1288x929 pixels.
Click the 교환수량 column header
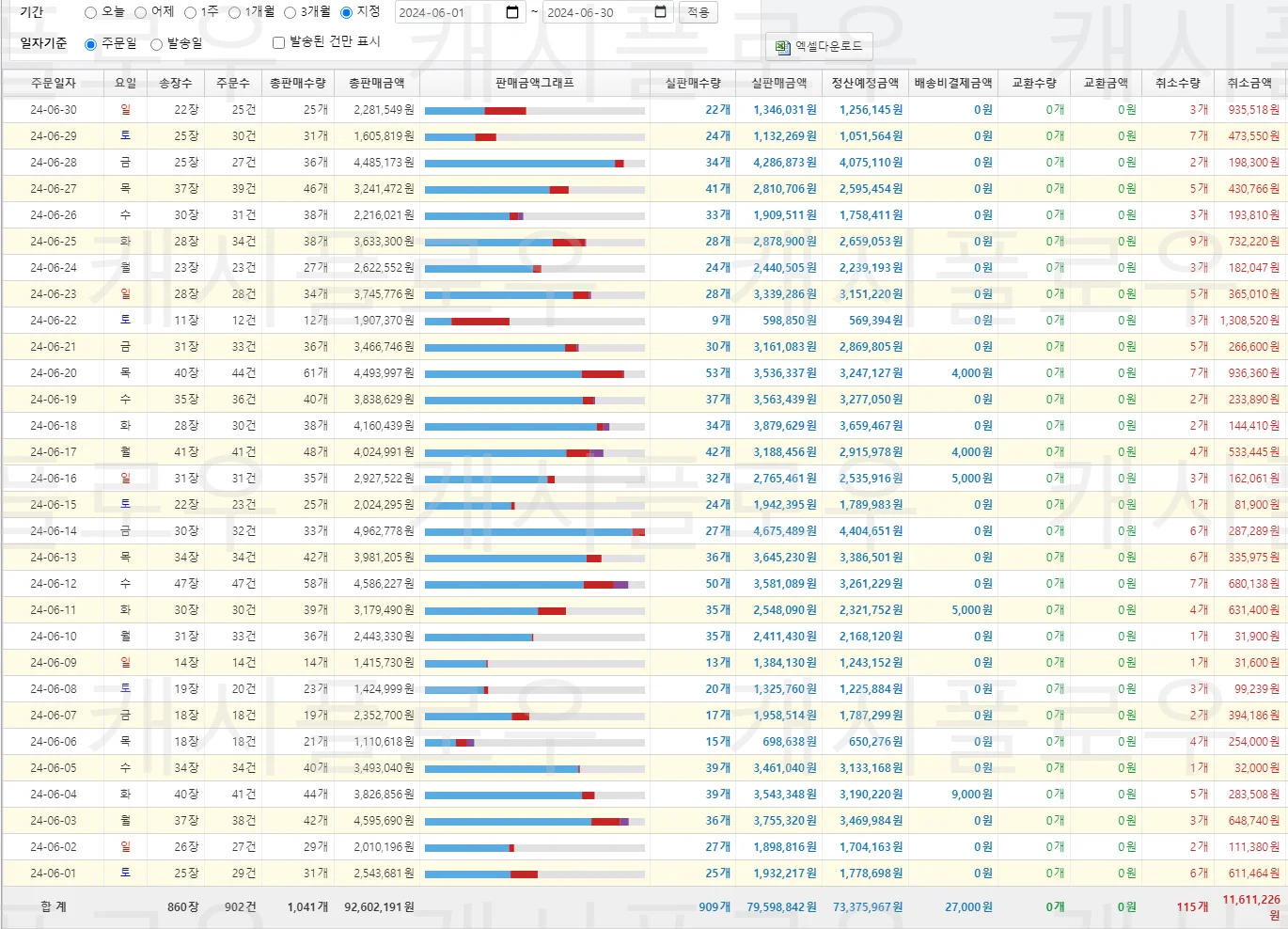pyautogui.click(x=1034, y=83)
